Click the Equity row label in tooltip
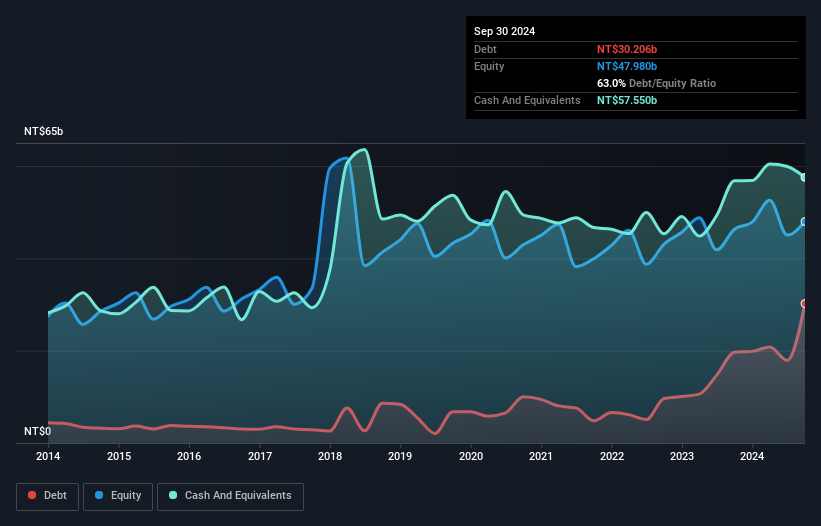 (489, 66)
